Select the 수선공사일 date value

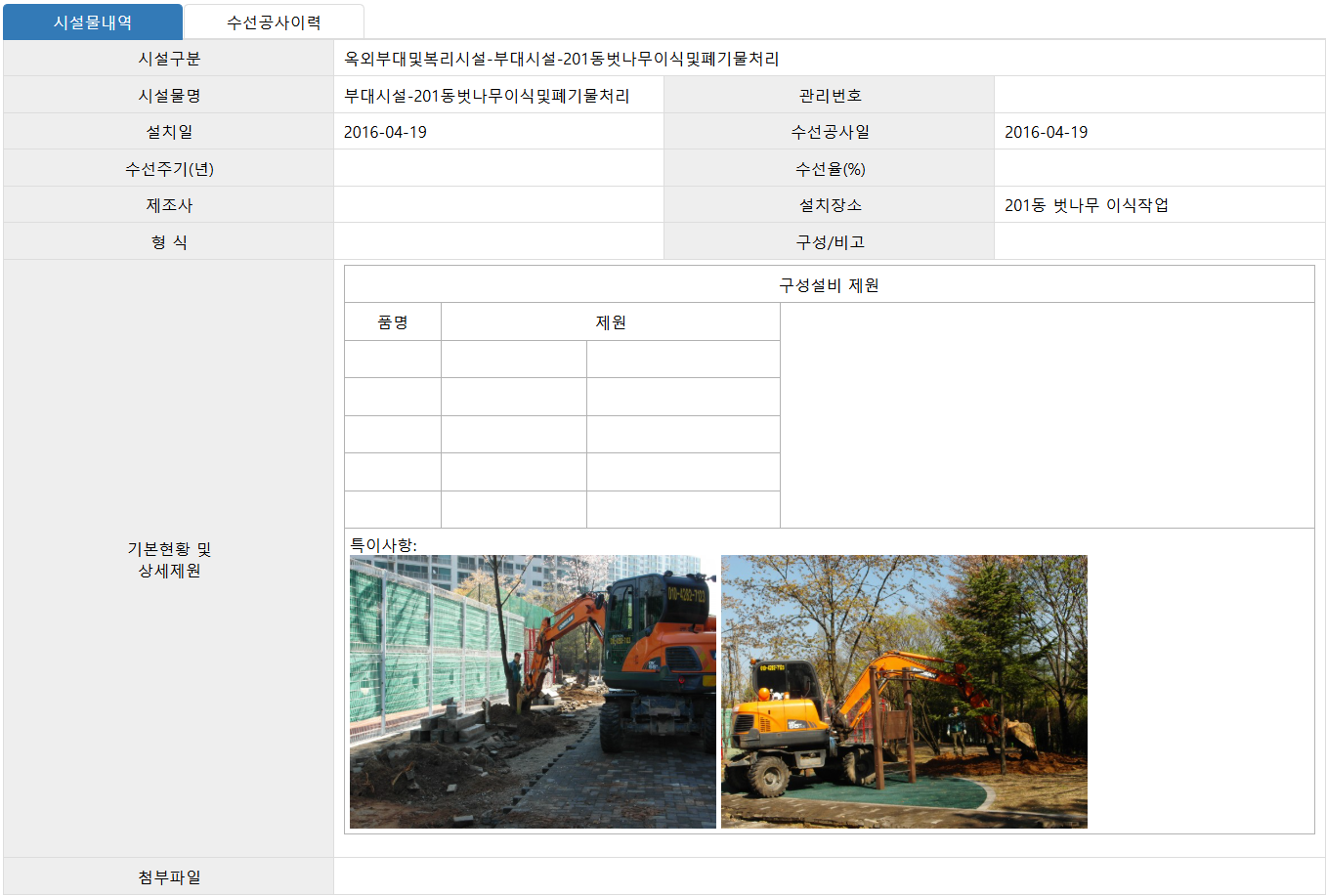coord(1046,132)
